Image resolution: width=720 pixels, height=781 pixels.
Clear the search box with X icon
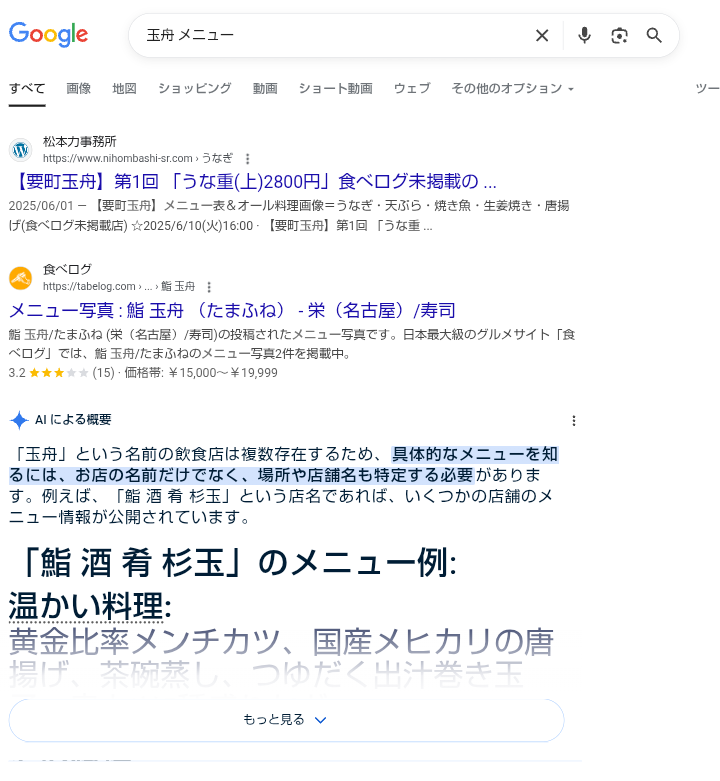tap(542, 35)
